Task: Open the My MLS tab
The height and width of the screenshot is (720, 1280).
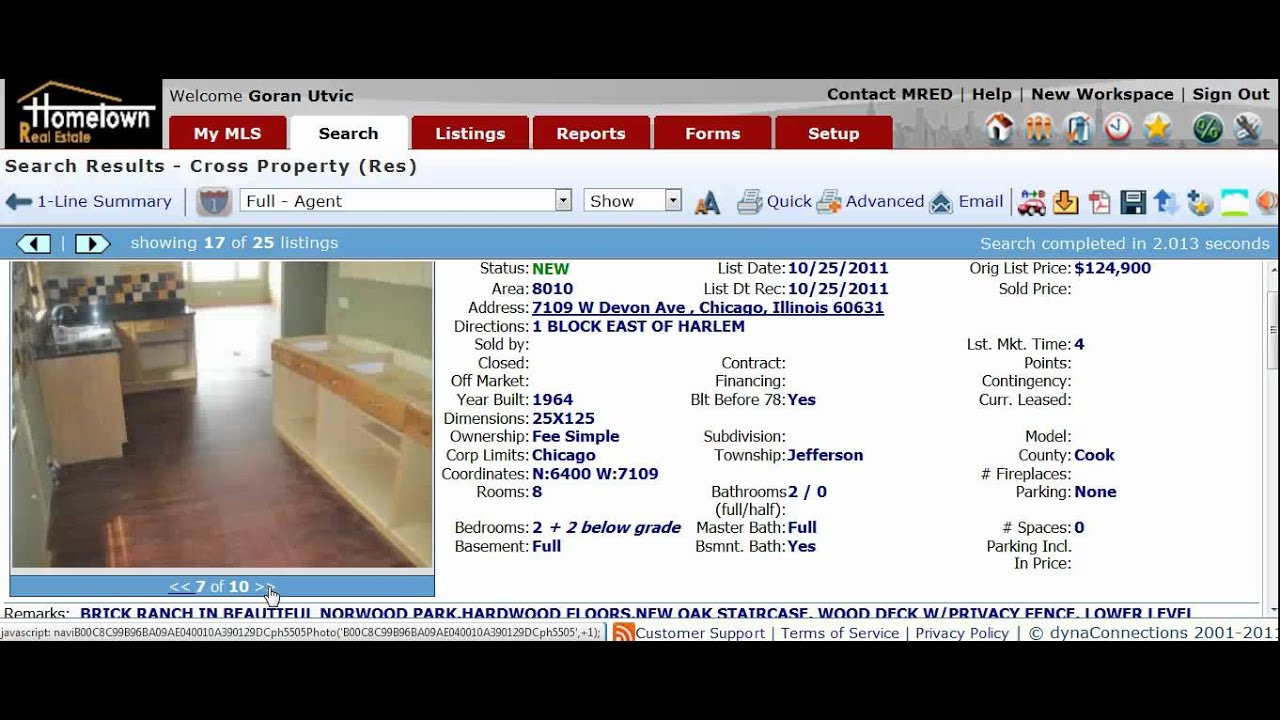Action: tap(227, 133)
